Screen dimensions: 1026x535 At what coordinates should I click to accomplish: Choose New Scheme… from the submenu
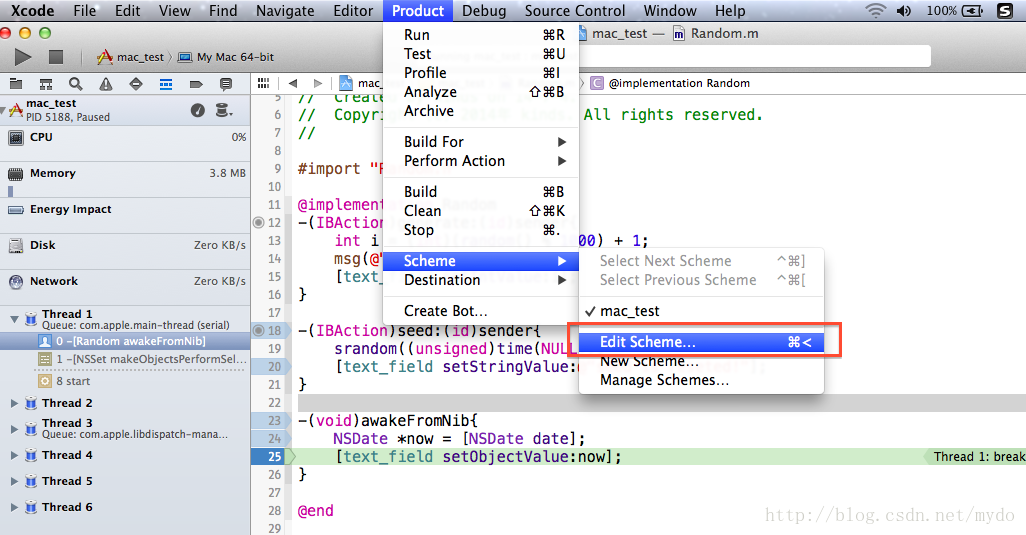click(701, 361)
